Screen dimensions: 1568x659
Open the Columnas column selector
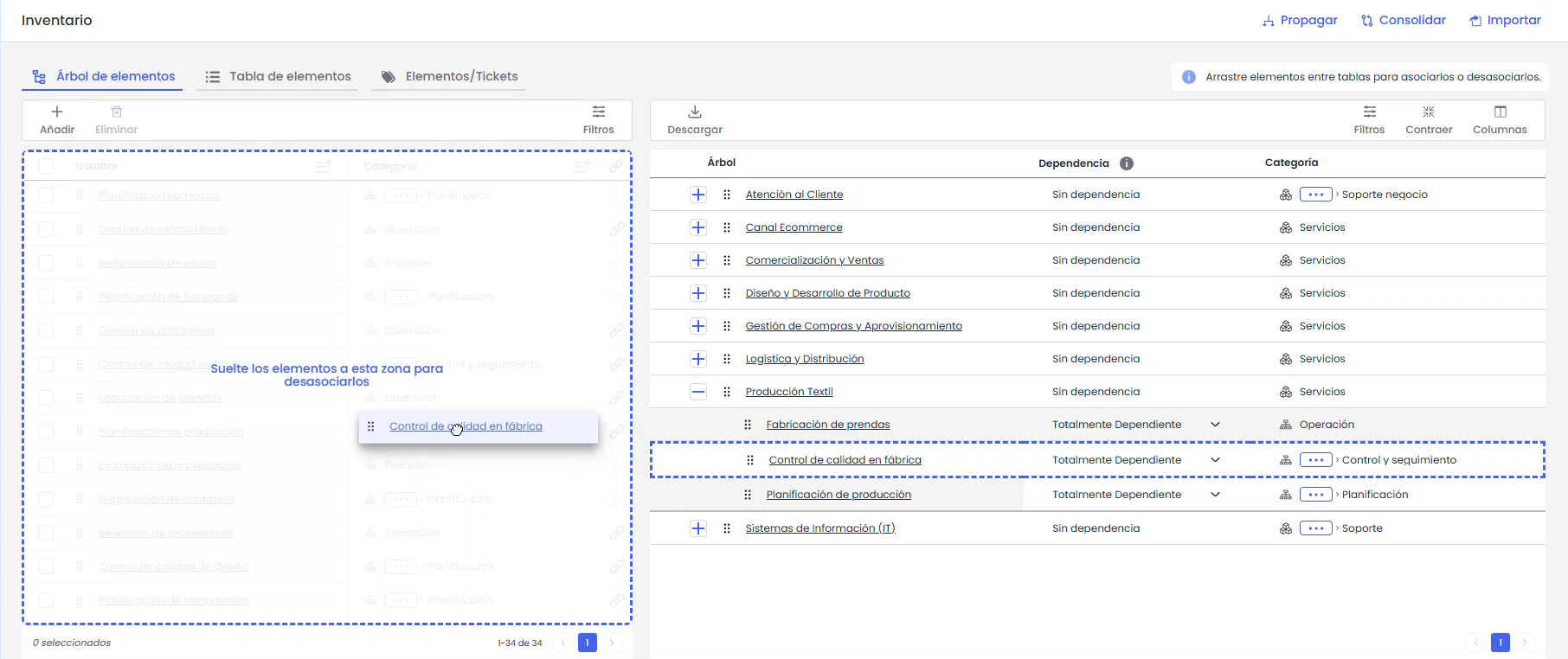point(1500,112)
